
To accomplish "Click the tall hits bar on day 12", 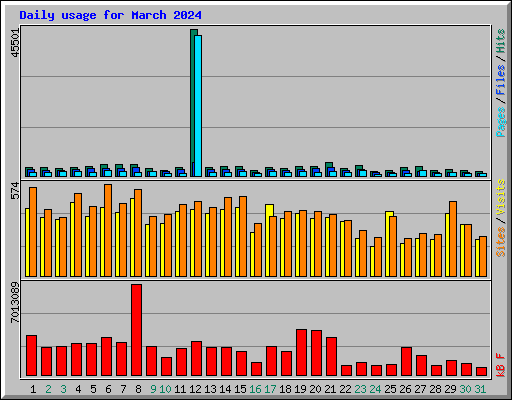I will pos(192,103).
